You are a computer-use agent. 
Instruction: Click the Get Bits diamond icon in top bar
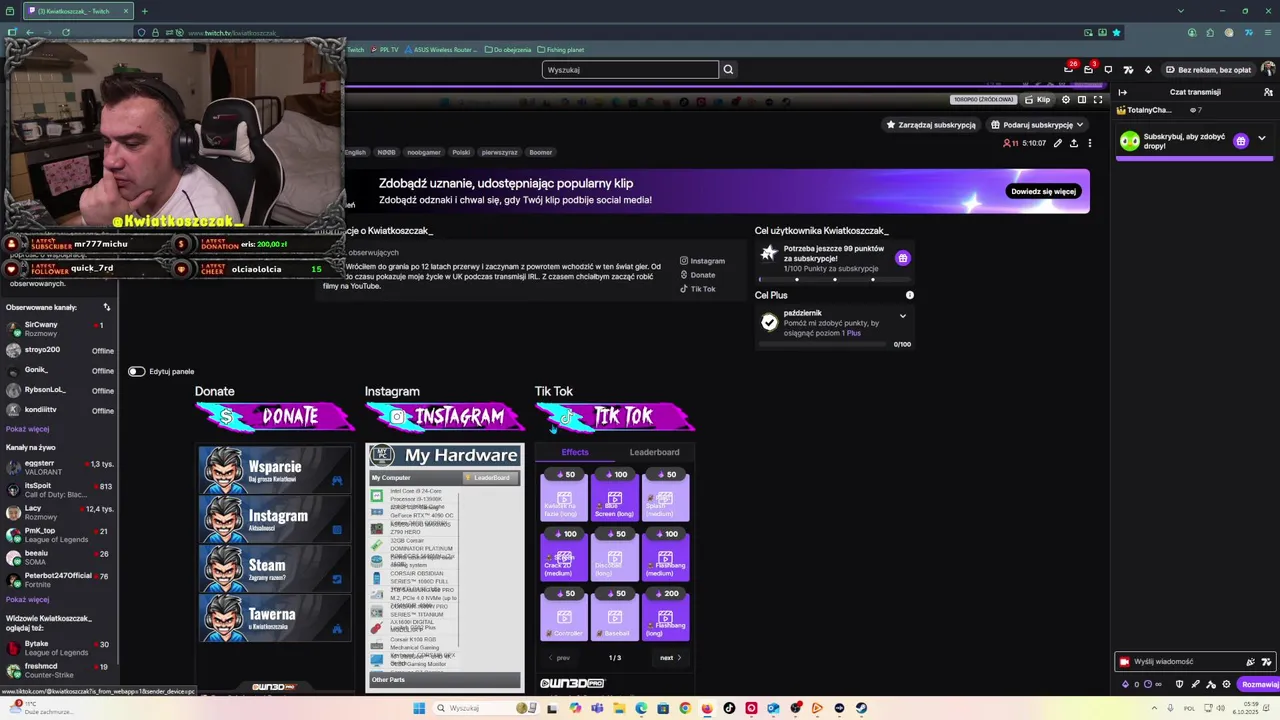click(x=1148, y=70)
